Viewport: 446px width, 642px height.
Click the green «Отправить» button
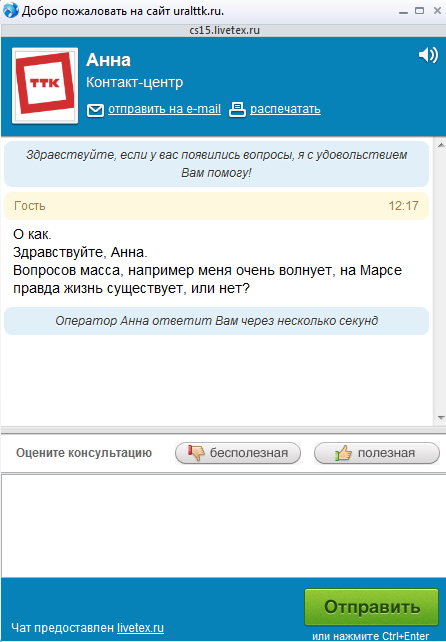[x=371, y=607]
